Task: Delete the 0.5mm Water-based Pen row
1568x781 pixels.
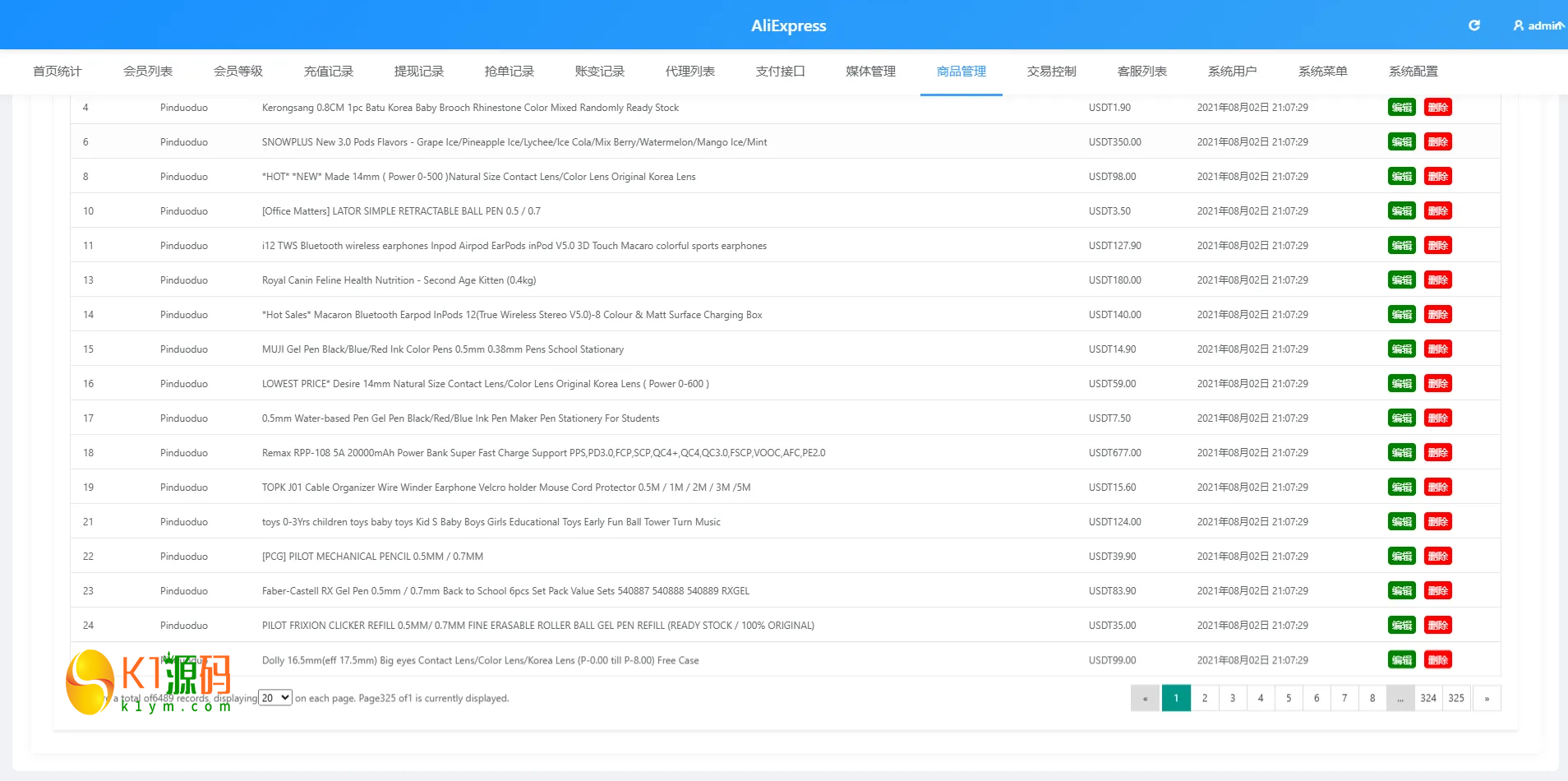Action: [x=1438, y=418]
